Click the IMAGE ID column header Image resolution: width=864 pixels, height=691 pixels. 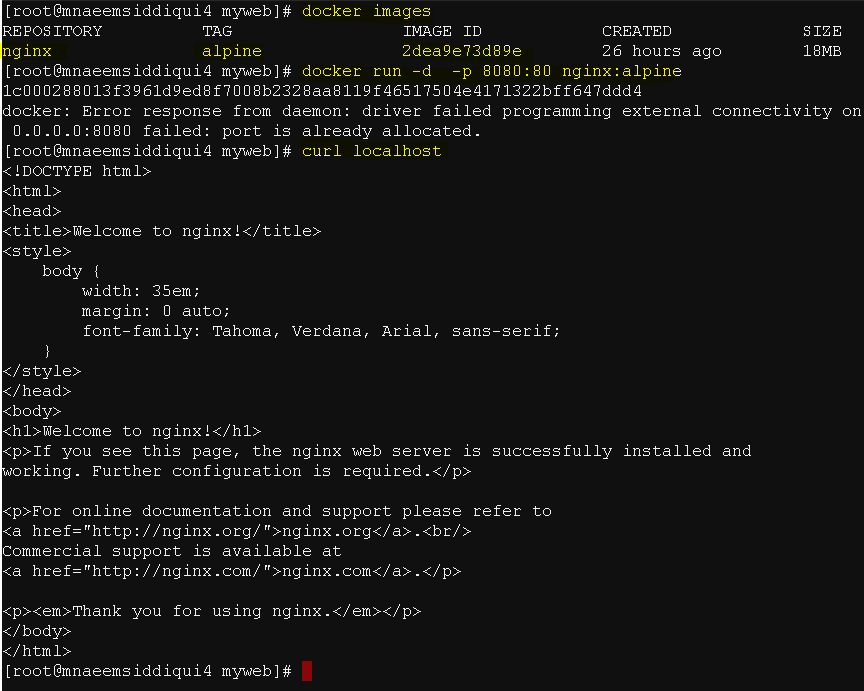coord(442,31)
